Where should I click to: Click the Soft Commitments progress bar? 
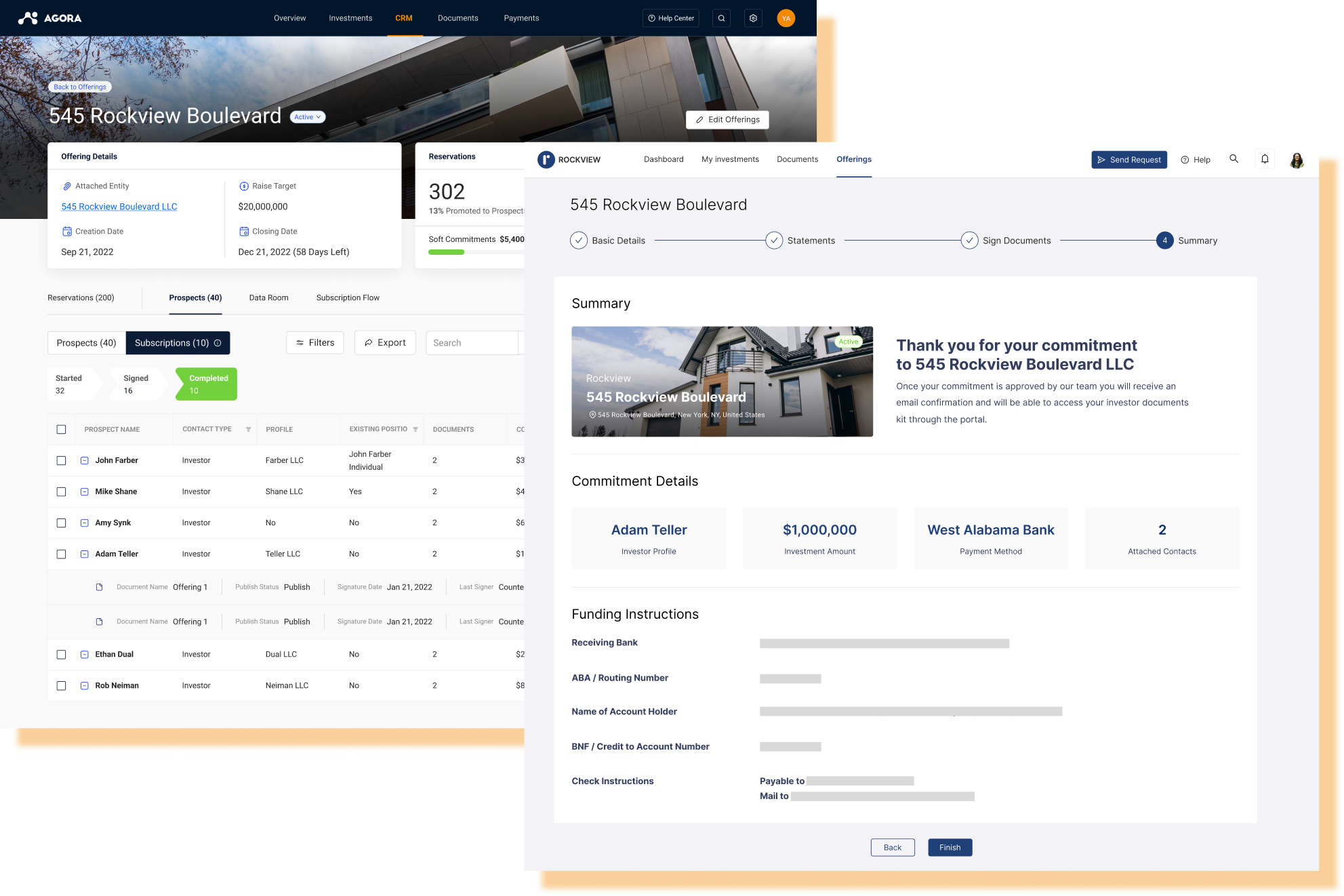447,251
